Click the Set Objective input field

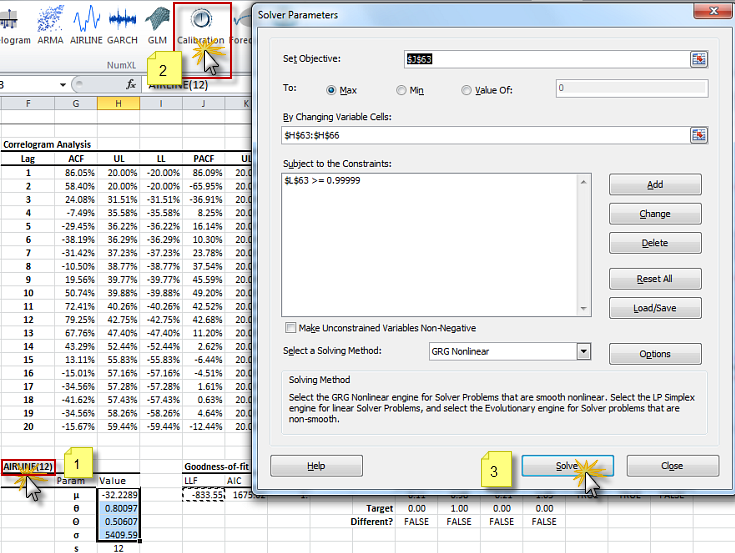[545, 59]
